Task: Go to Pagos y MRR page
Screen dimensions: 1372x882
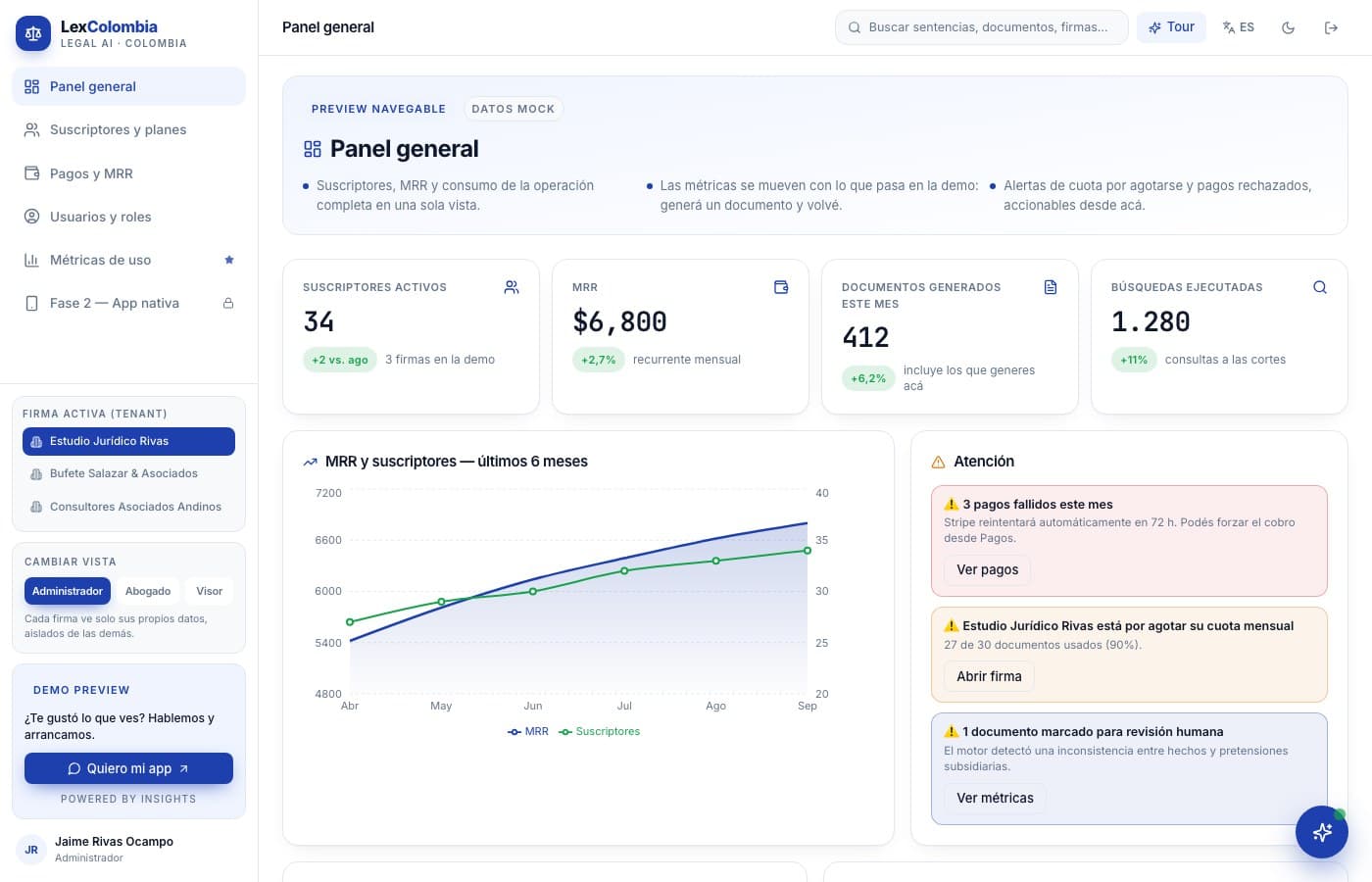Action: click(128, 173)
